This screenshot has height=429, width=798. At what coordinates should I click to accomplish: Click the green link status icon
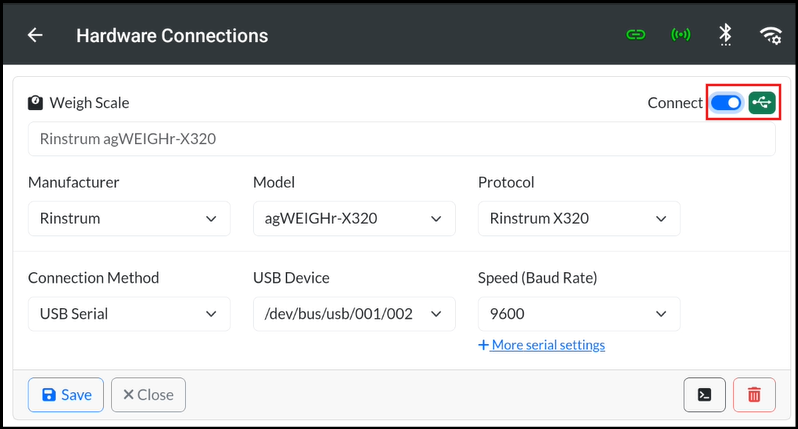636,35
